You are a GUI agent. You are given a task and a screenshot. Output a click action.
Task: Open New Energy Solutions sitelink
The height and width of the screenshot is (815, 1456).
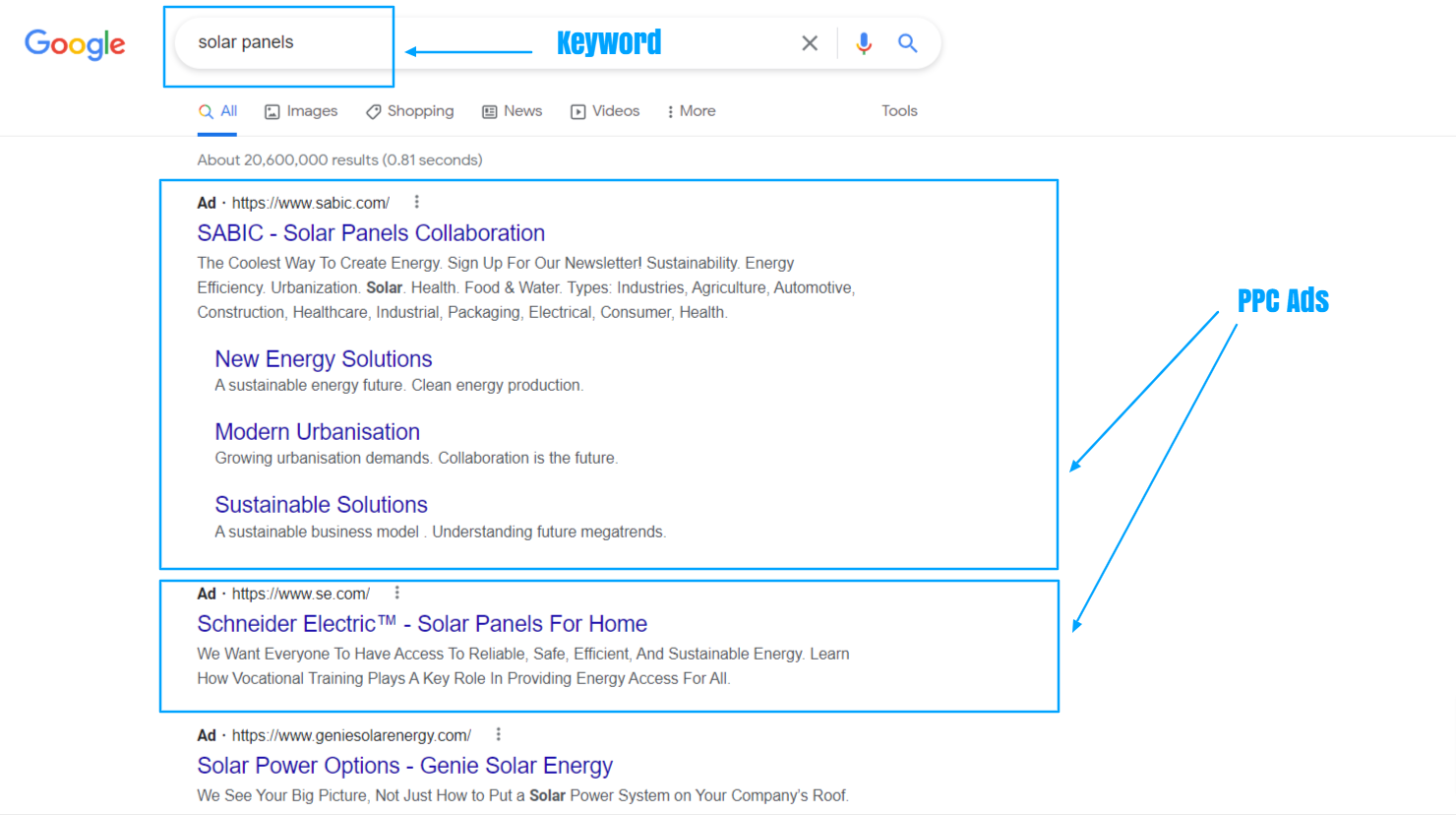pos(324,359)
